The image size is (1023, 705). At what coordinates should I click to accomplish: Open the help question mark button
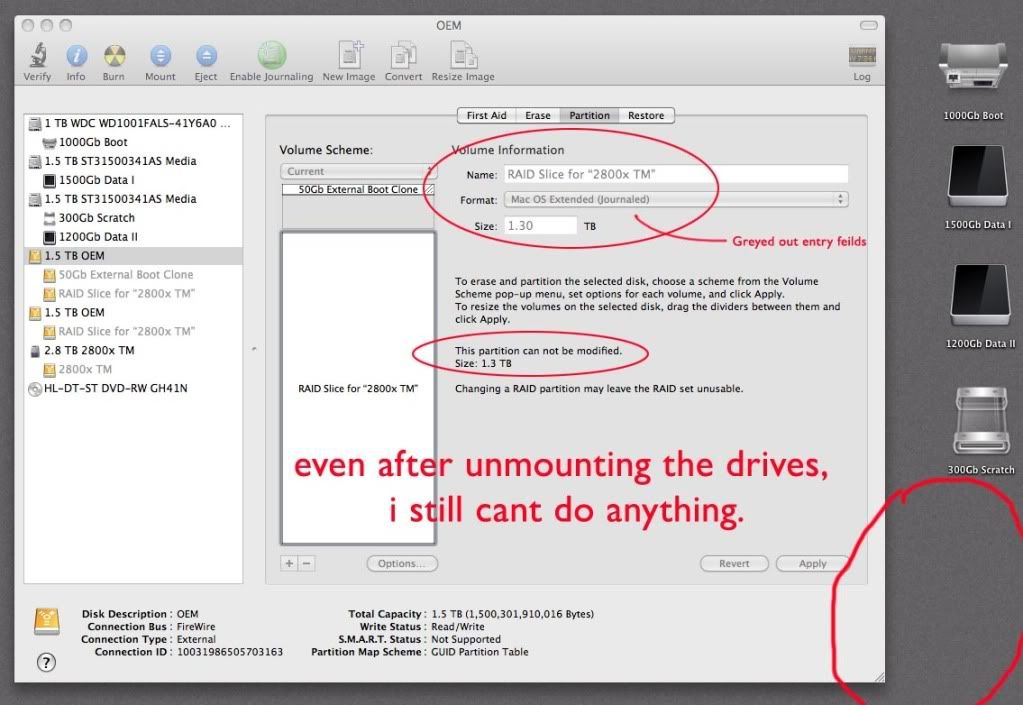[x=46, y=662]
